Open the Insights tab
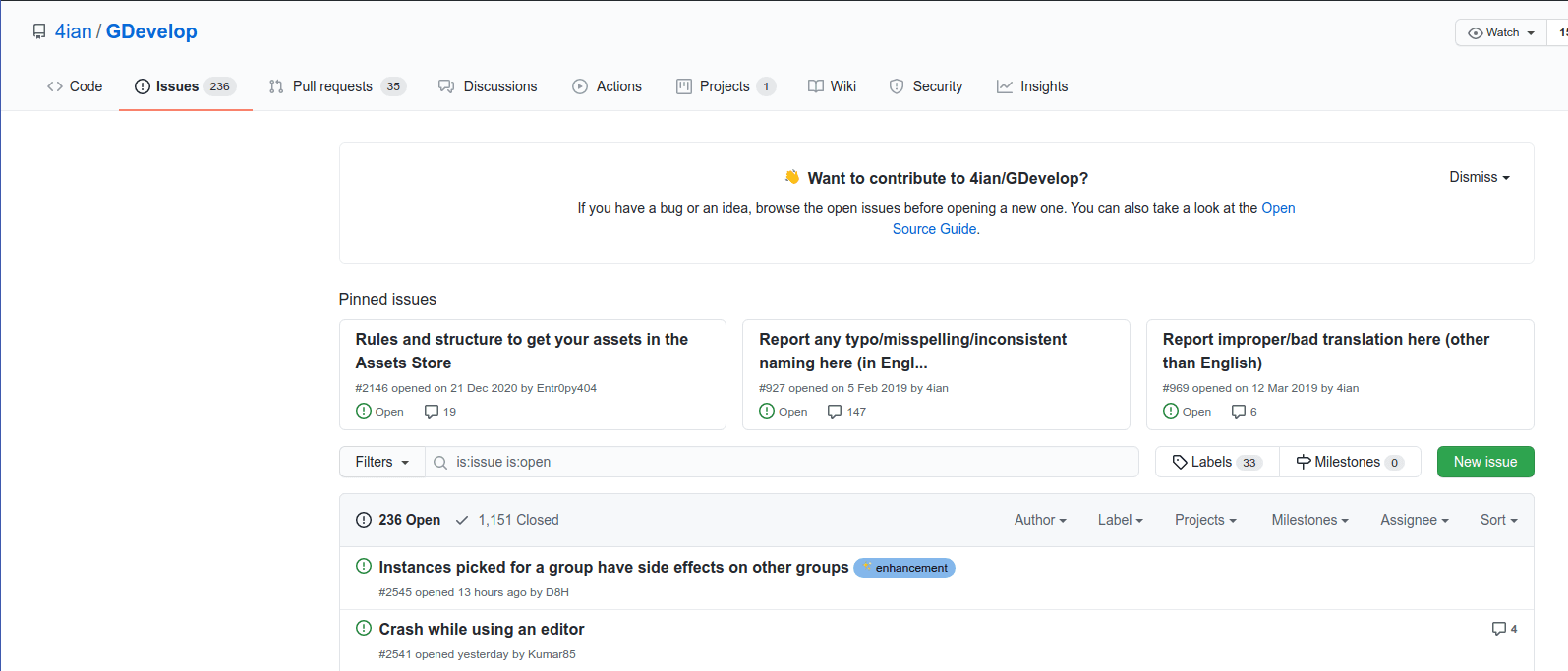Viewport: 1568px width, 671px height. click(1032, 86)
